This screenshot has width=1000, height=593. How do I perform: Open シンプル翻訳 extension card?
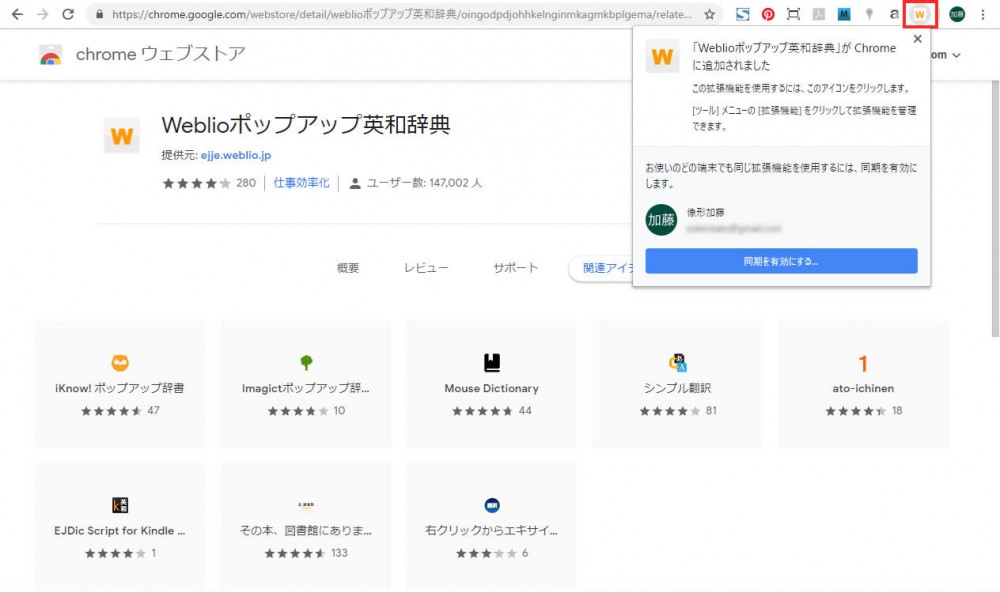click(x=677, y=383)
